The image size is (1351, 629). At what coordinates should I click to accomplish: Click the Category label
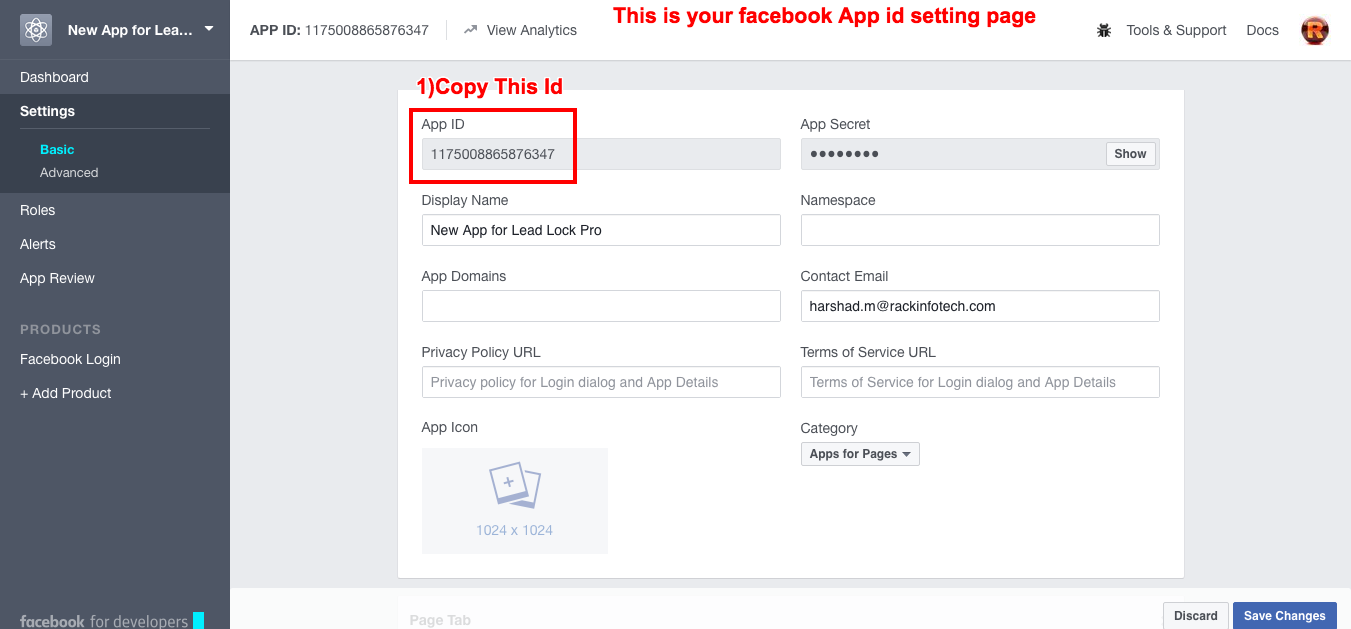pyautogui.click(x=829, y=428)
